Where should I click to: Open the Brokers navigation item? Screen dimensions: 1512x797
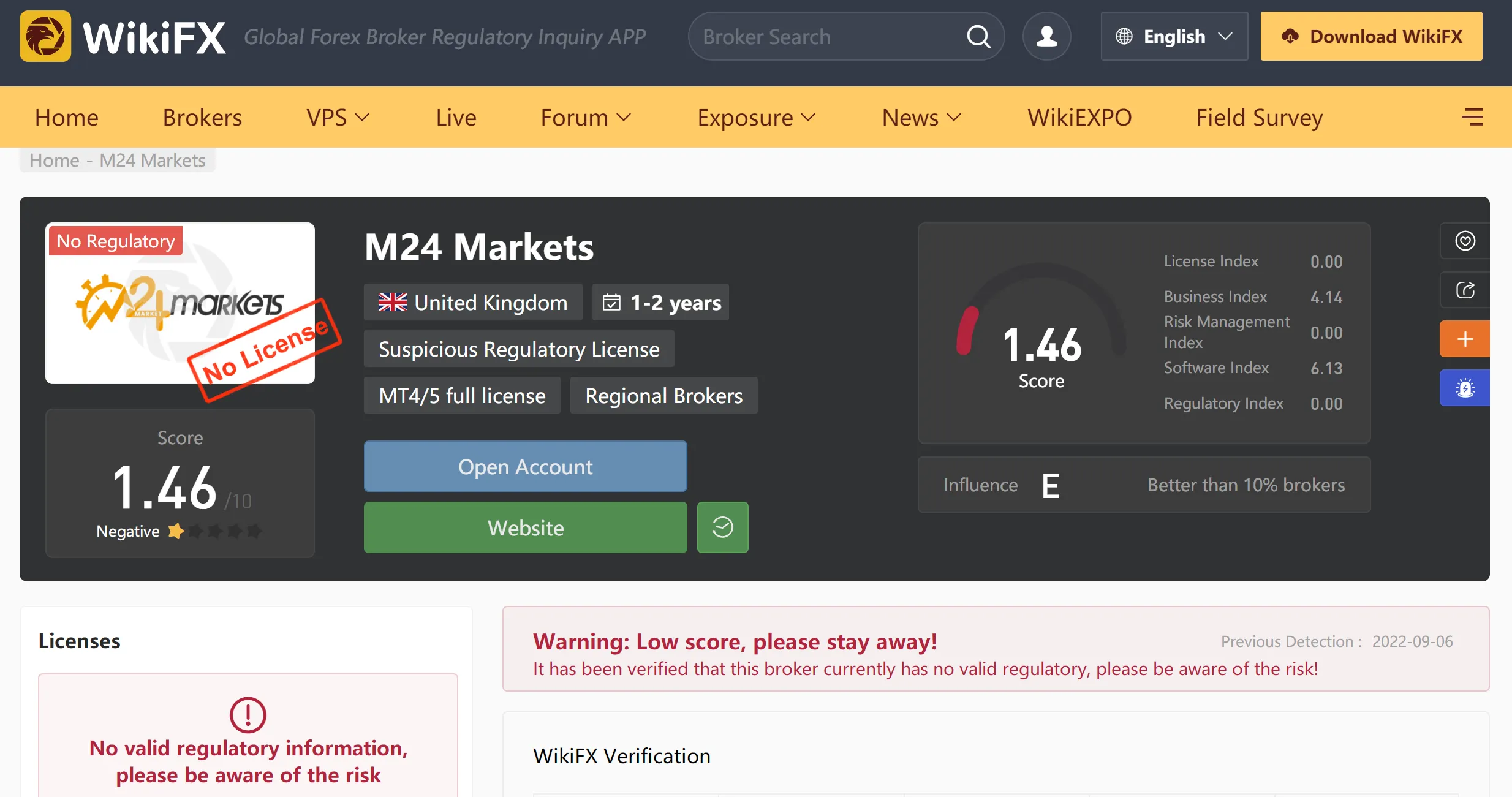click(x=202, y=117)
